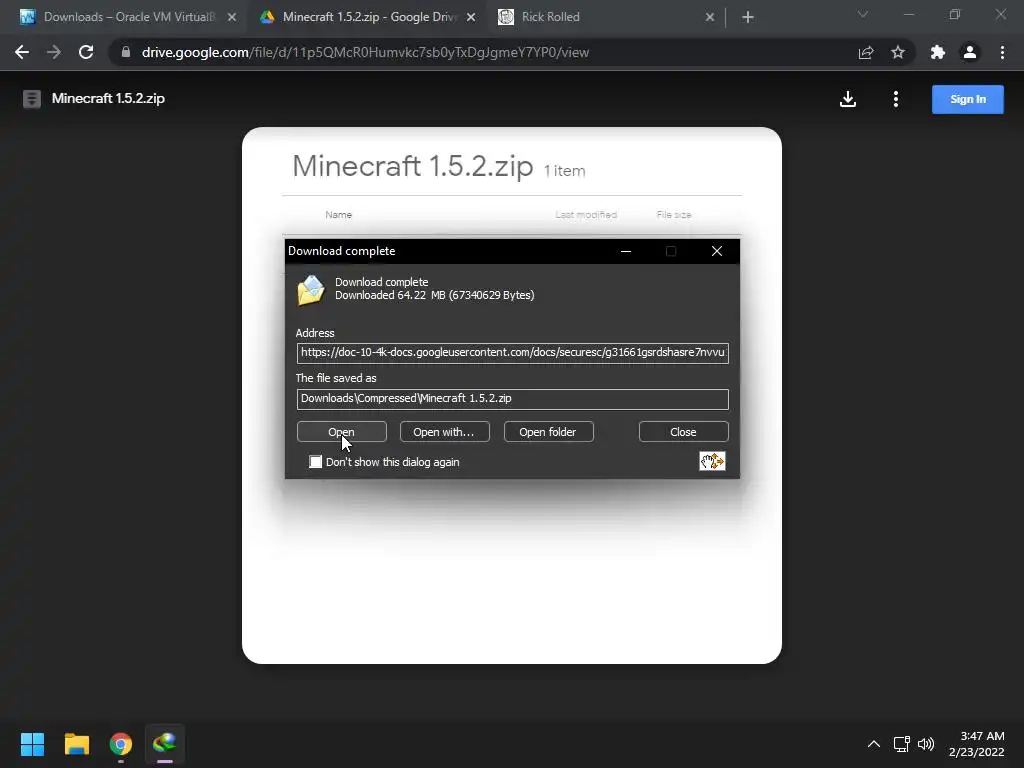Switch to Chrome on the taskbar
Image resolution: width=1024 pixels, height=768 pixels.
click(x=121, y=744)
